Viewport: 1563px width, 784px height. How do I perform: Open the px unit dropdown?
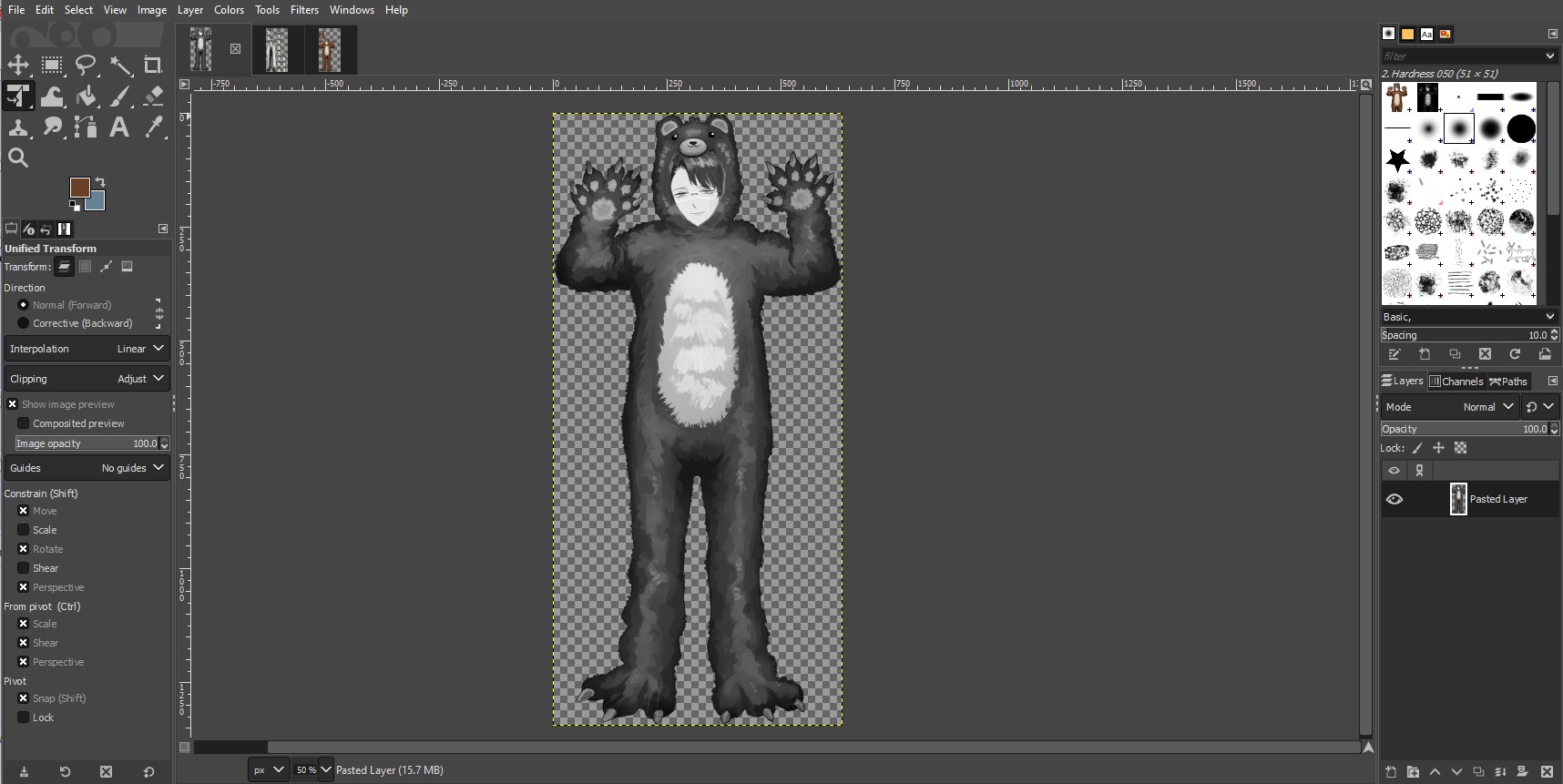[269, 769]
